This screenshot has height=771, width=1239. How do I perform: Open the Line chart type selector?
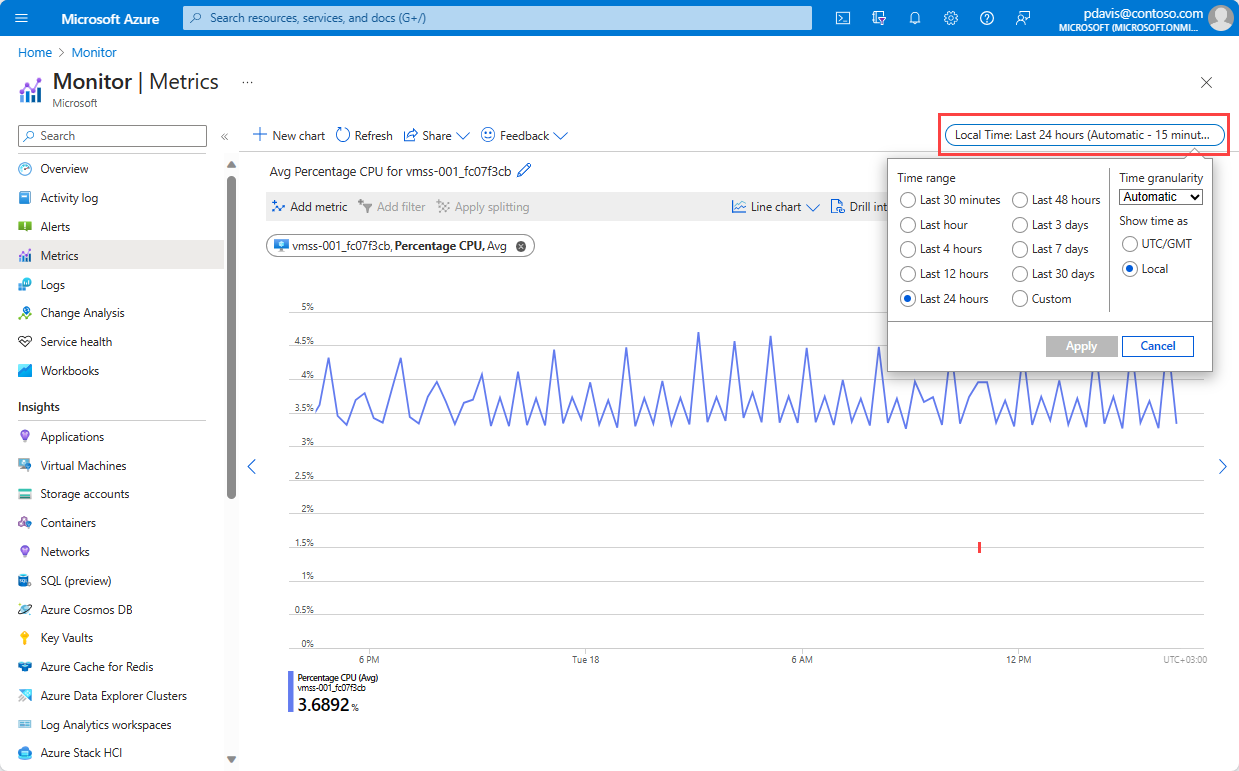tap(775, 206)
